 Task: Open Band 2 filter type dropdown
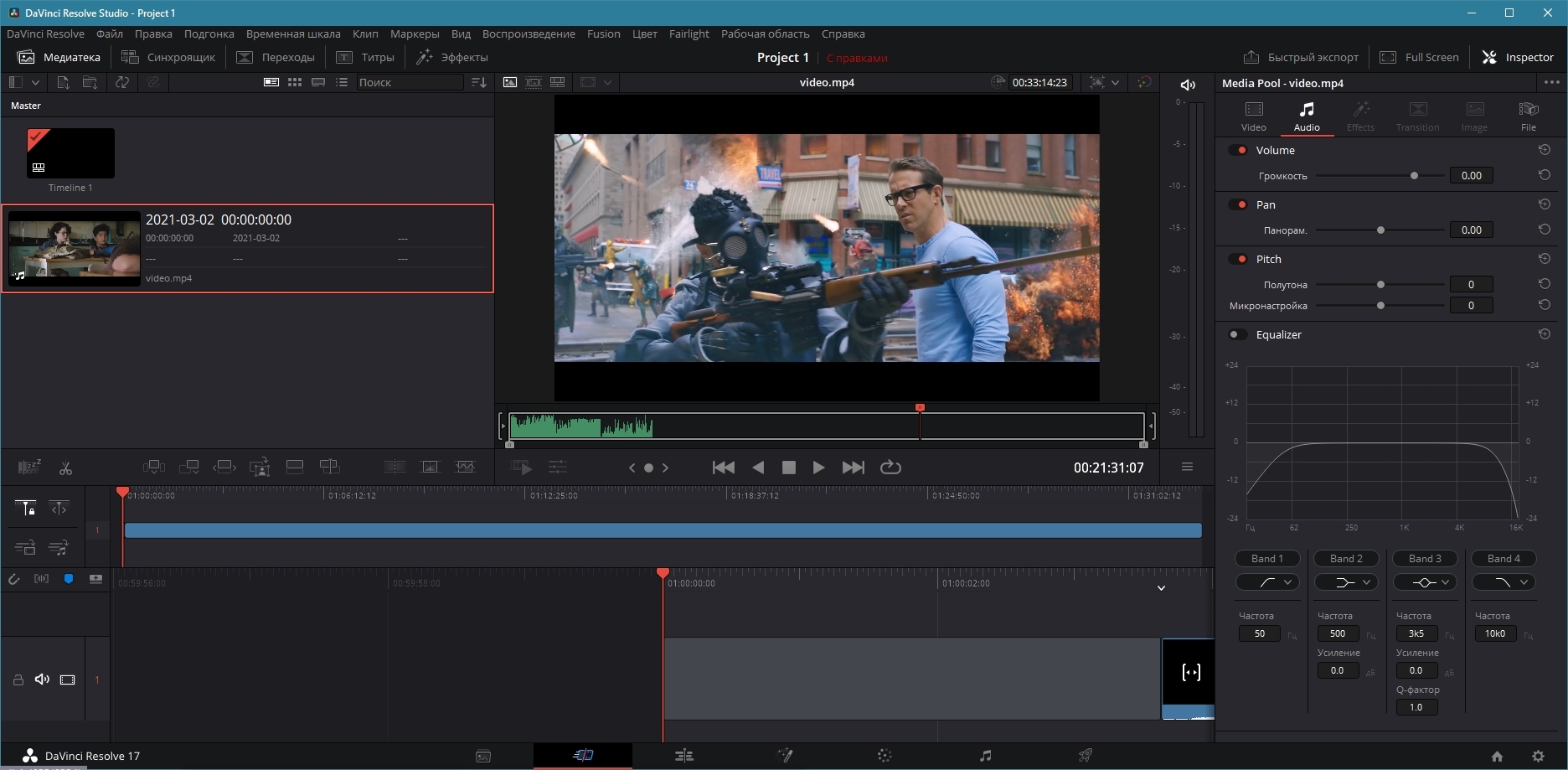click(1346, 582)
